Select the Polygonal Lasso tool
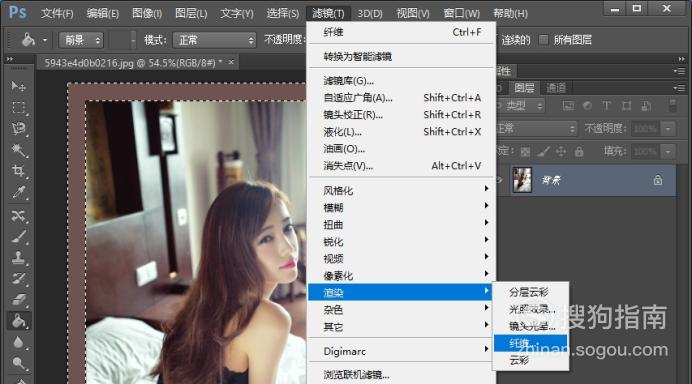The height and width of the screenshot is (384, 692). click(x=18, y=128)
